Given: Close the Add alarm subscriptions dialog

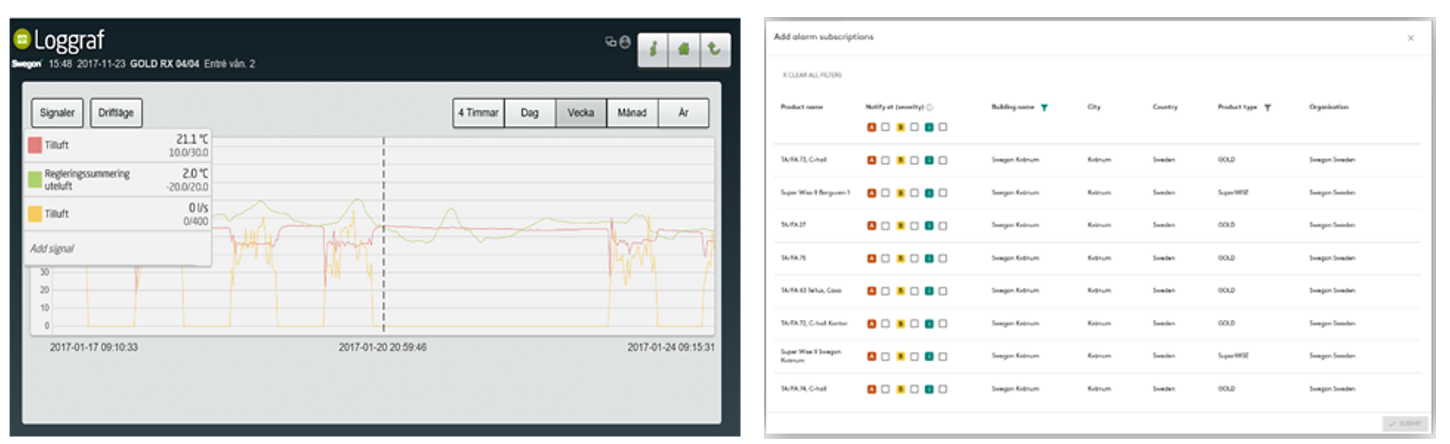Looking at the screenshot, I should [x=1410, y=38].
